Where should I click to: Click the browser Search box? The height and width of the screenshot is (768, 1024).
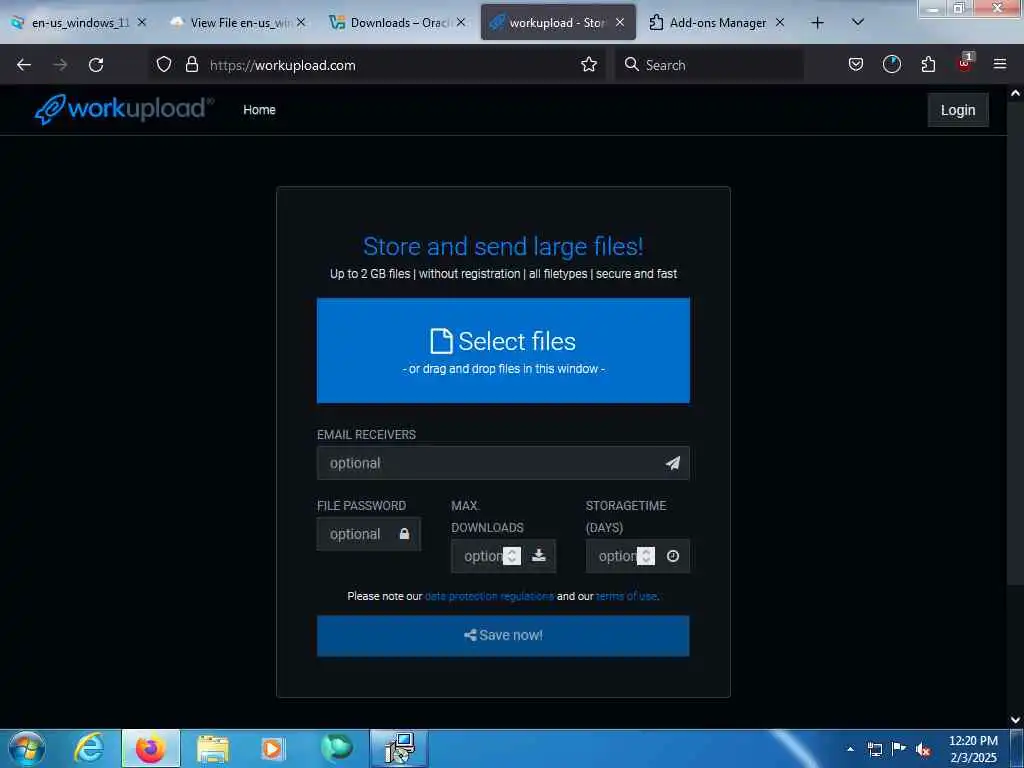[x=709, y=65]
